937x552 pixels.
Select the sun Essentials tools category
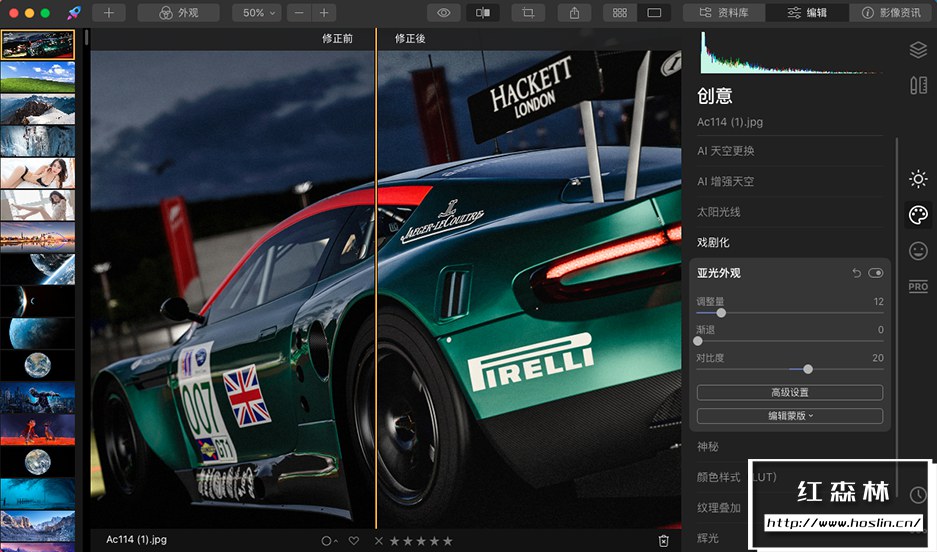[918, 179]
